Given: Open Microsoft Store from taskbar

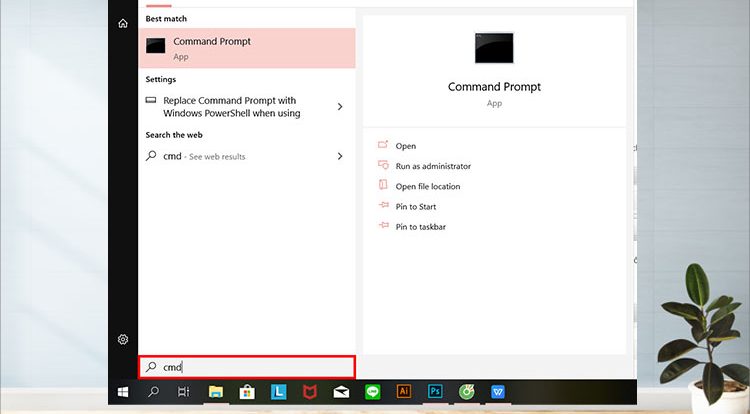Looking at the screenshot, I should click(x=247, y=392).
